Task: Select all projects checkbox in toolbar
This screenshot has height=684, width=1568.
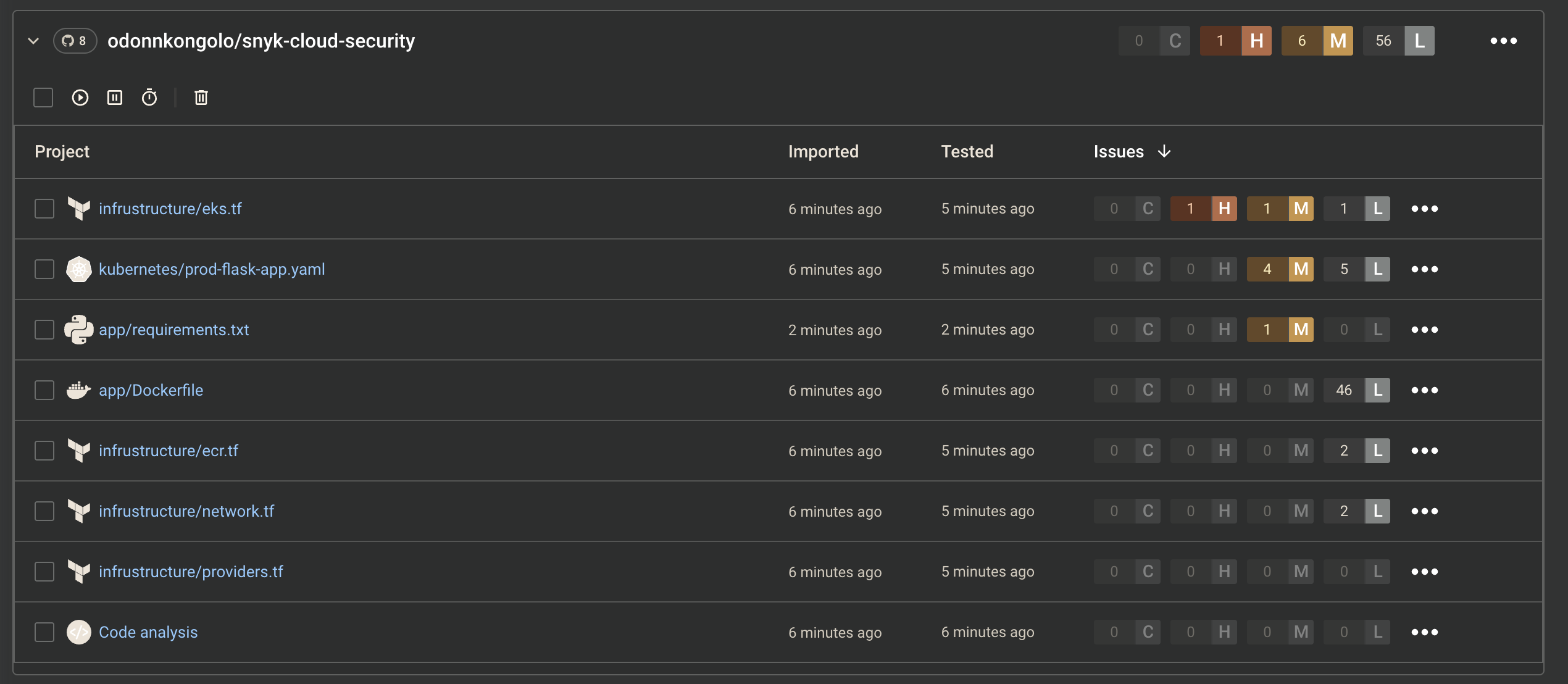Action: [x=43, y=98]
